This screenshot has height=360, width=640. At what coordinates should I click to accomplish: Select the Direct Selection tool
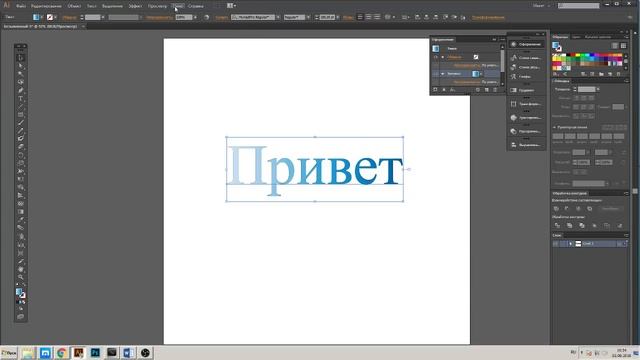(x=21, y=66)
